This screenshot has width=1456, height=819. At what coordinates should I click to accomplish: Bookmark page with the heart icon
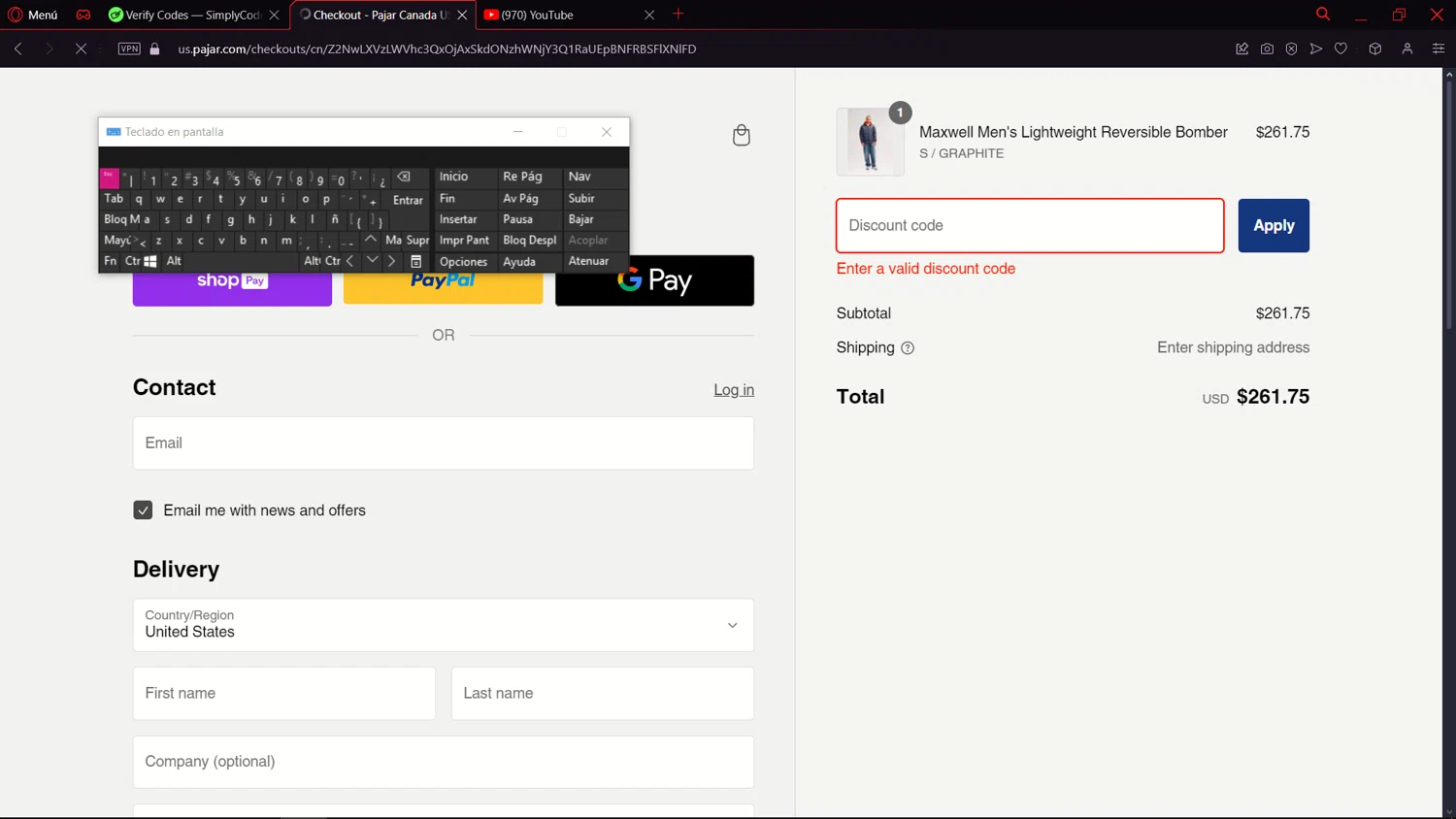(x=1340, y=49)
